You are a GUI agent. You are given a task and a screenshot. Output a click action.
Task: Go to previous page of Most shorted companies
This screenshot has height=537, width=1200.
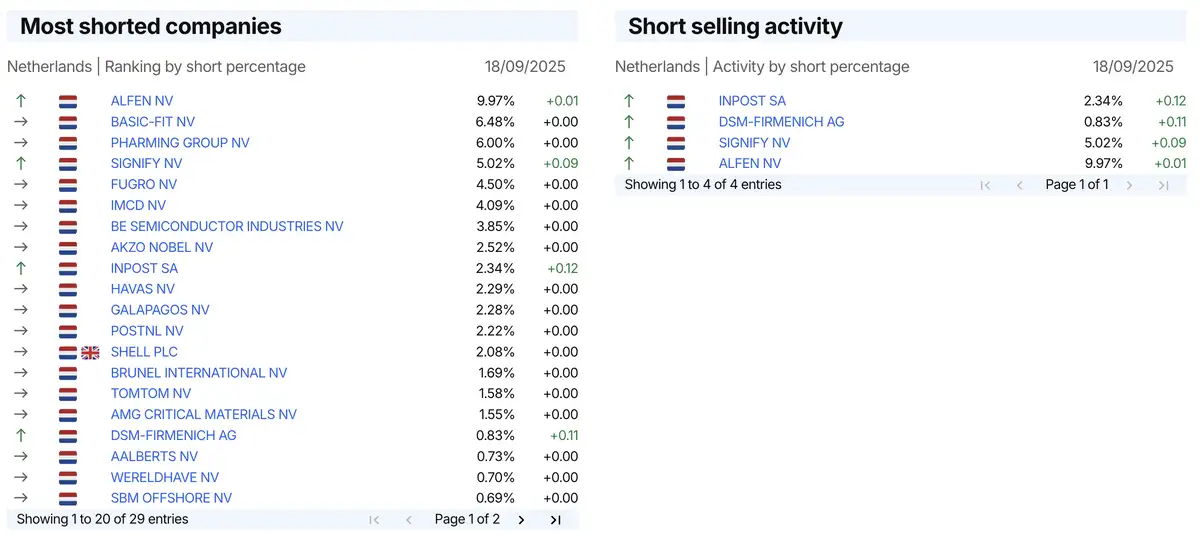pyautogui.click(x=409, y=520)
